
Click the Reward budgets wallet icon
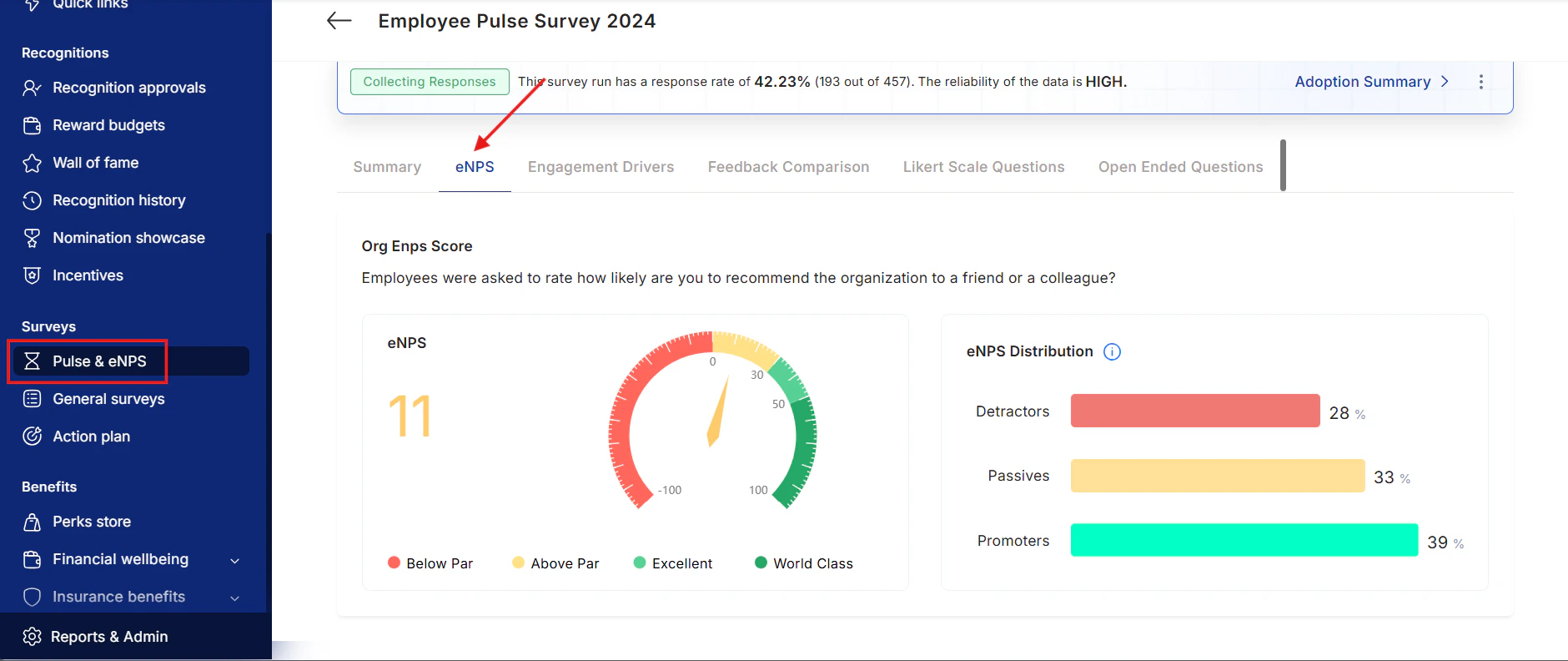(32, 125)
